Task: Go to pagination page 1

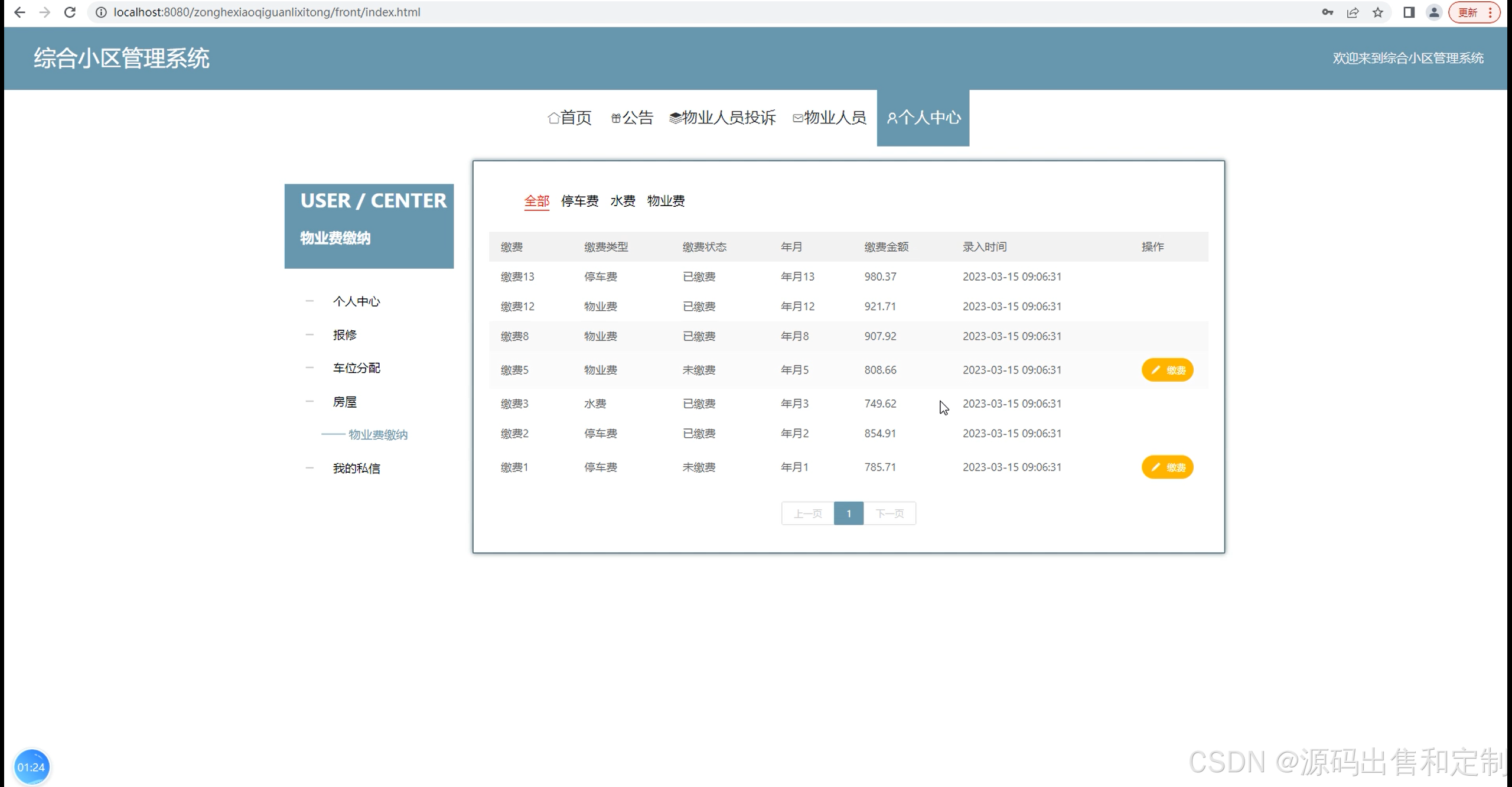Action: click(x=848, y=513)
